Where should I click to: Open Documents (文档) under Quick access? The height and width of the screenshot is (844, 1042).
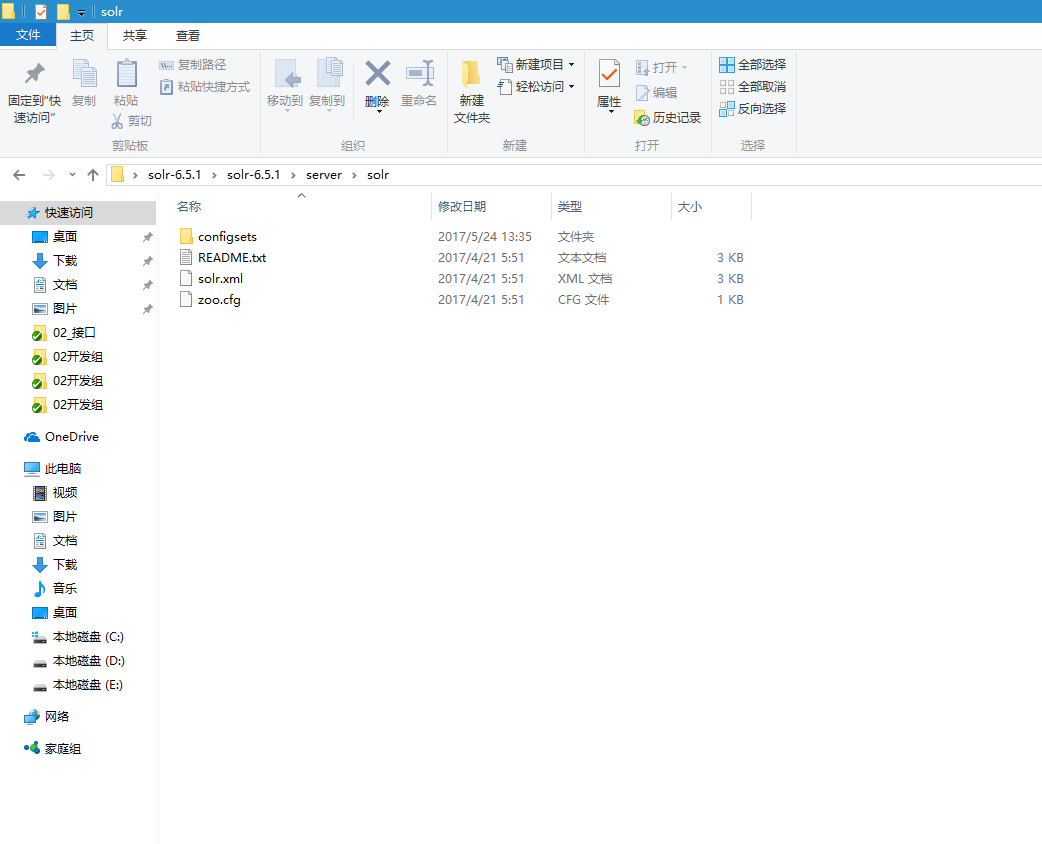pos(64,284)
